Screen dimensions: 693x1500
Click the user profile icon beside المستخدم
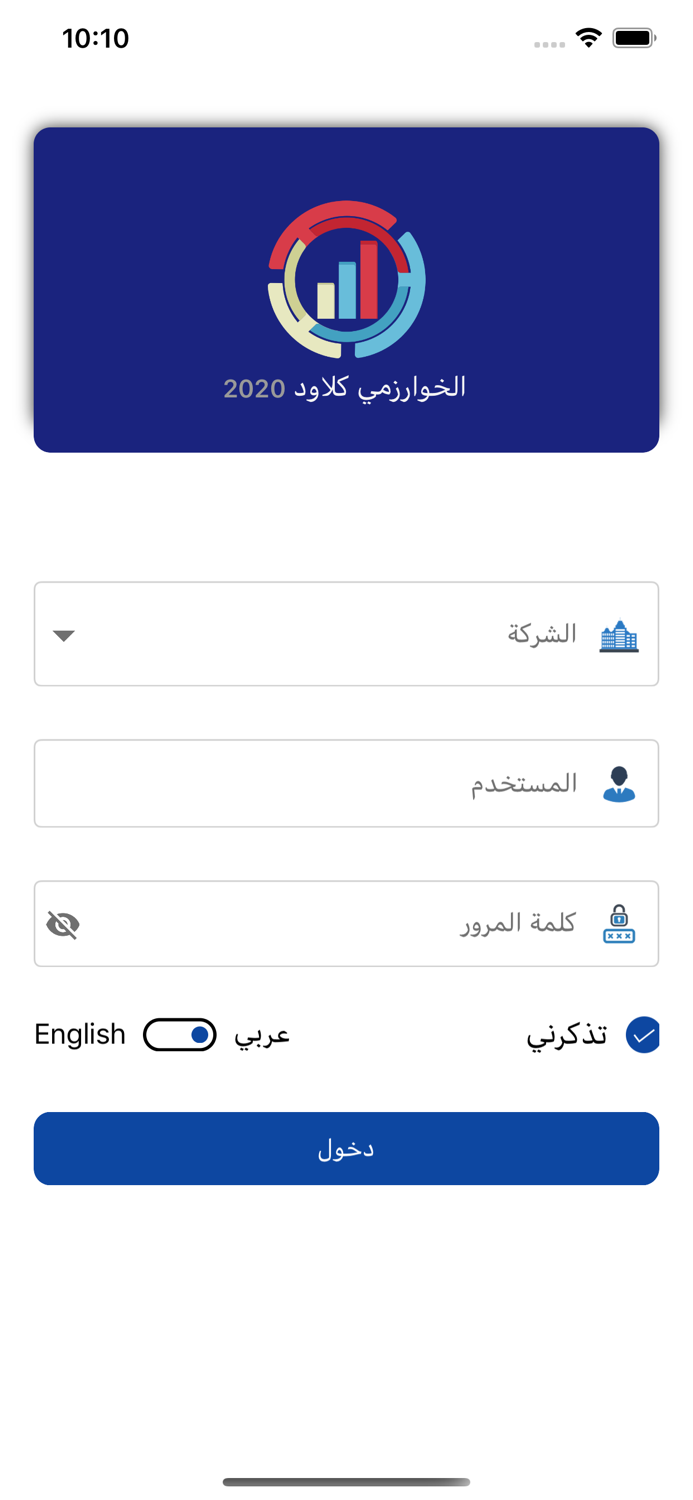coord(619,783)
